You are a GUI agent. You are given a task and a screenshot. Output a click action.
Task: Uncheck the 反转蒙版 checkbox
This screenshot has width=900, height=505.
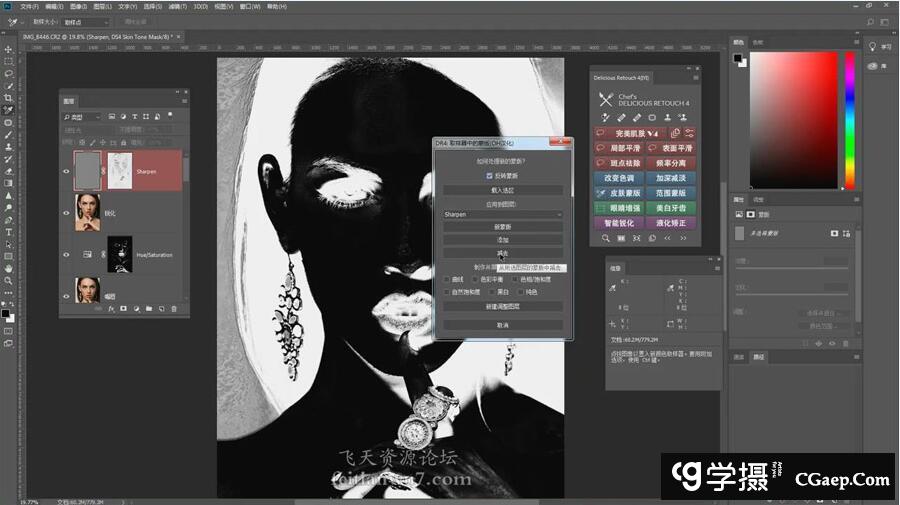click(489, 175)
